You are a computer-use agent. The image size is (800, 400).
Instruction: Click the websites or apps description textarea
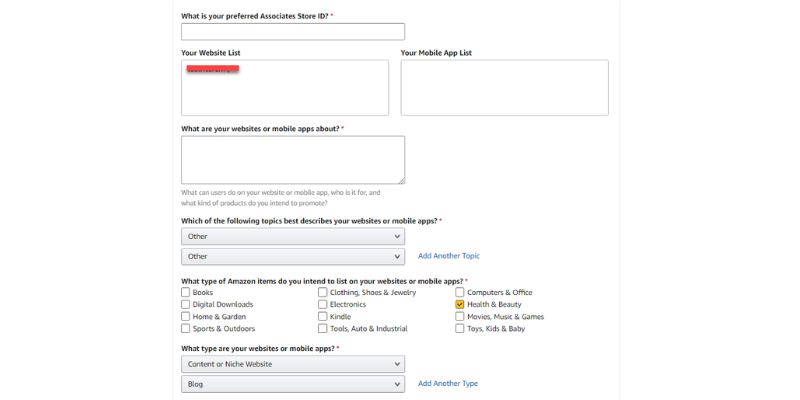pyautogui.click(x=293, y=160)
